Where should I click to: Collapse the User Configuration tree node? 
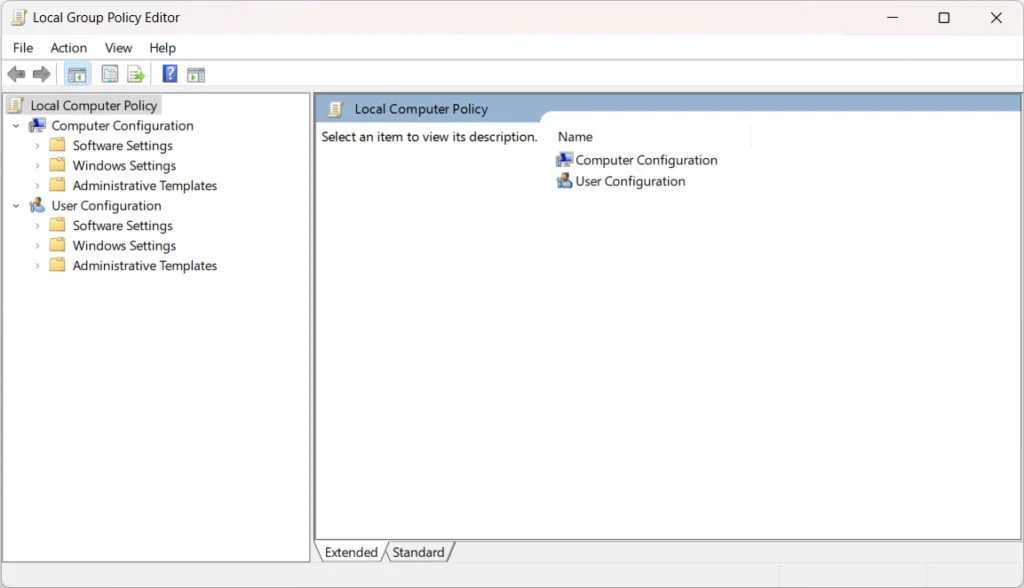pos(16,206)
